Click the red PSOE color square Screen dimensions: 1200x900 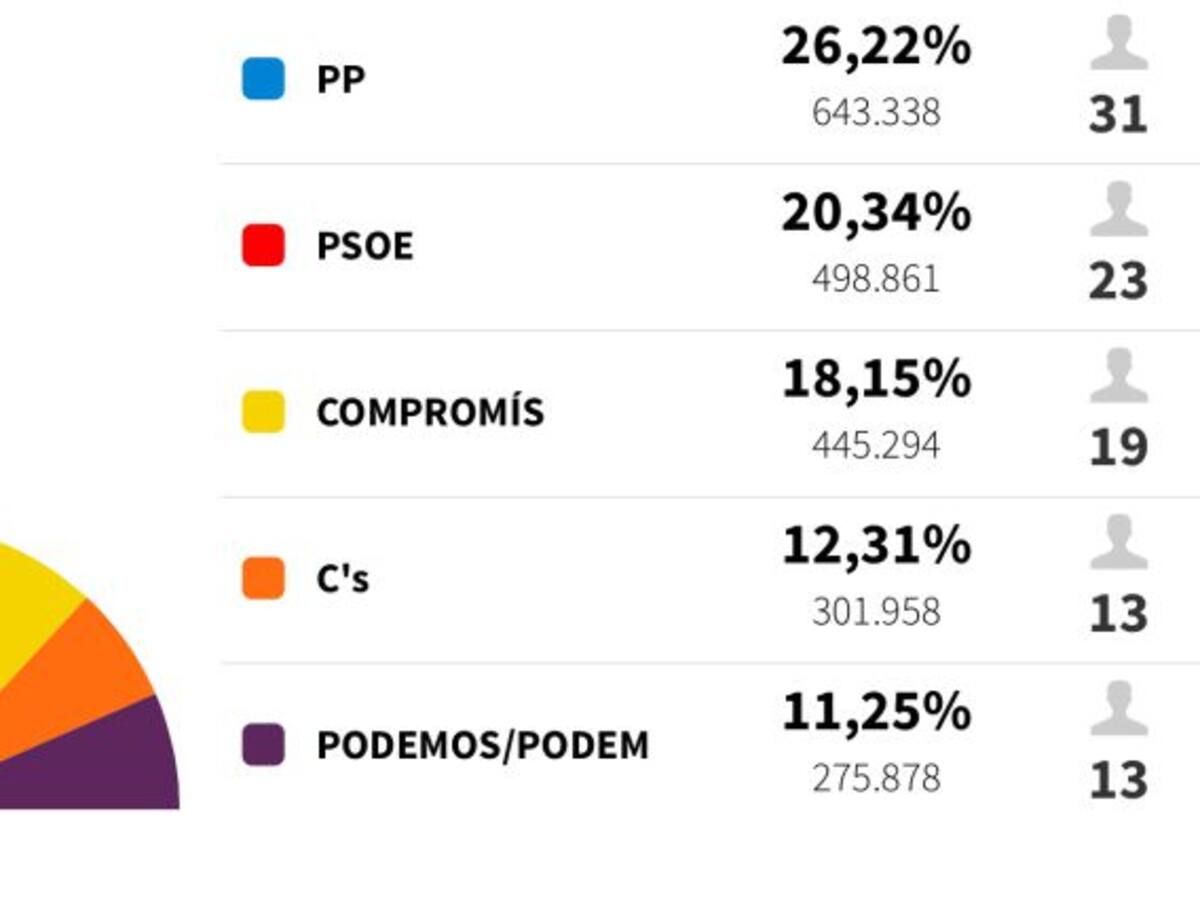(x=263, y=245)
